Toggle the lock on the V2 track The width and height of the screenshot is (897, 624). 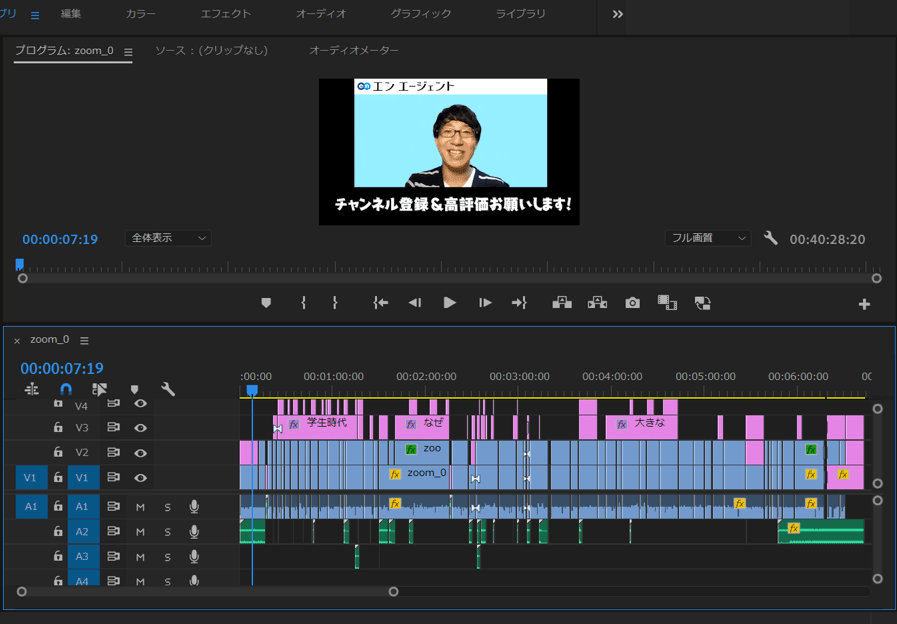tap(58, 452)
